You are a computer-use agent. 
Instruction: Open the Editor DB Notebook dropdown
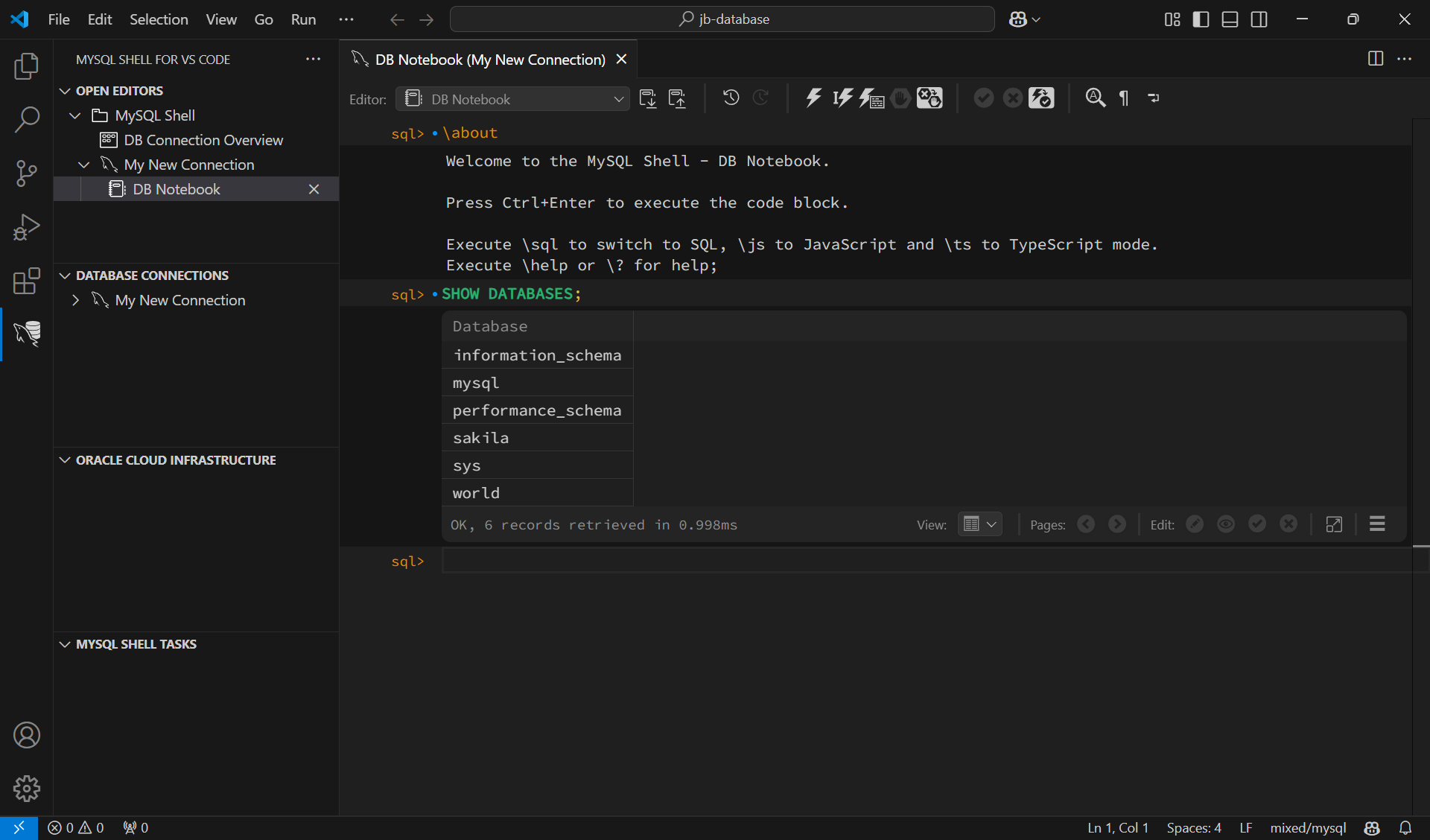tap(512, 99)
